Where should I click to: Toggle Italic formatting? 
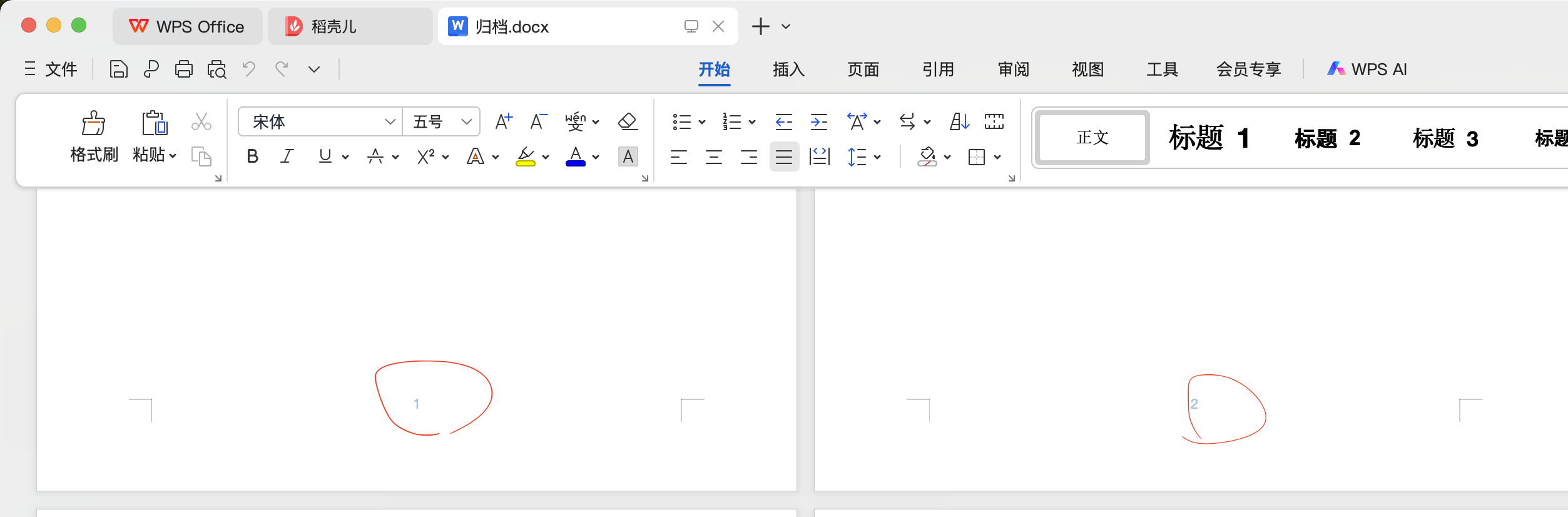(287, 156)
